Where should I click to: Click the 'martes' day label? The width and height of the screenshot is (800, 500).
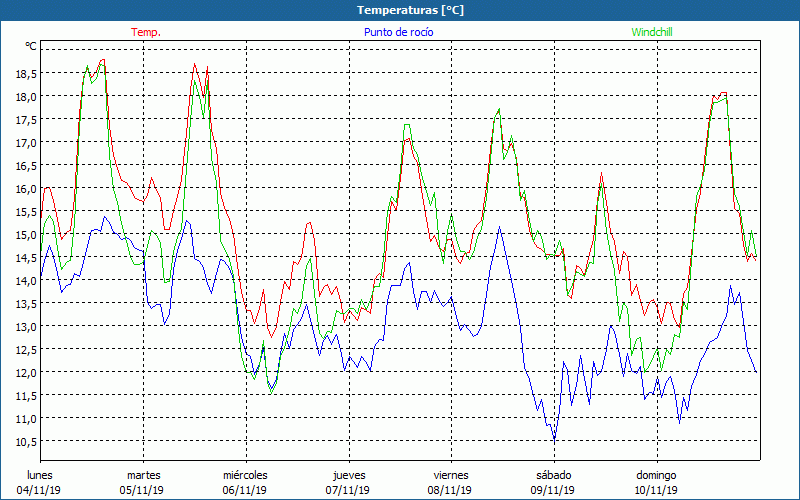[x=144, y=475]
